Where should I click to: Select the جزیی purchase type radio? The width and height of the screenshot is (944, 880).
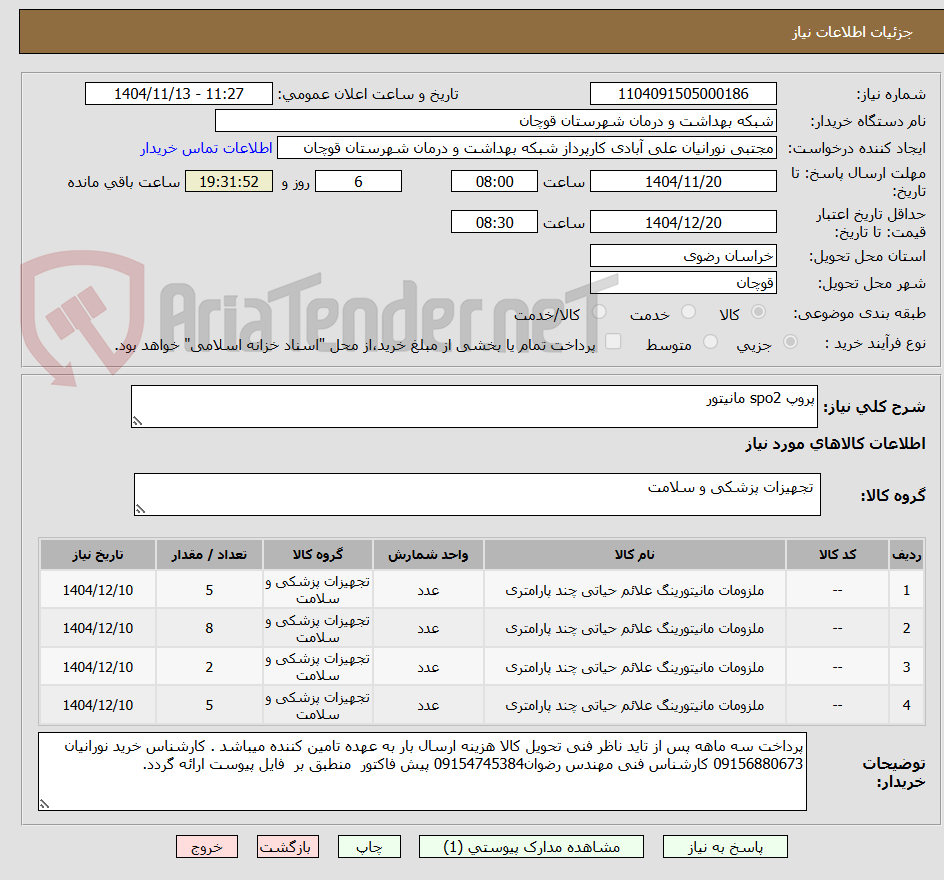790,342
